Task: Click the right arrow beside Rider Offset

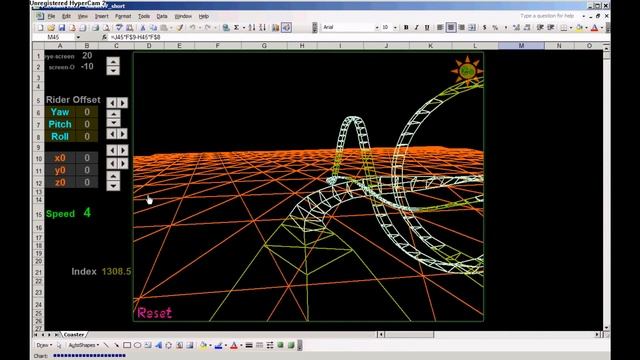Action: coord(122,102)
